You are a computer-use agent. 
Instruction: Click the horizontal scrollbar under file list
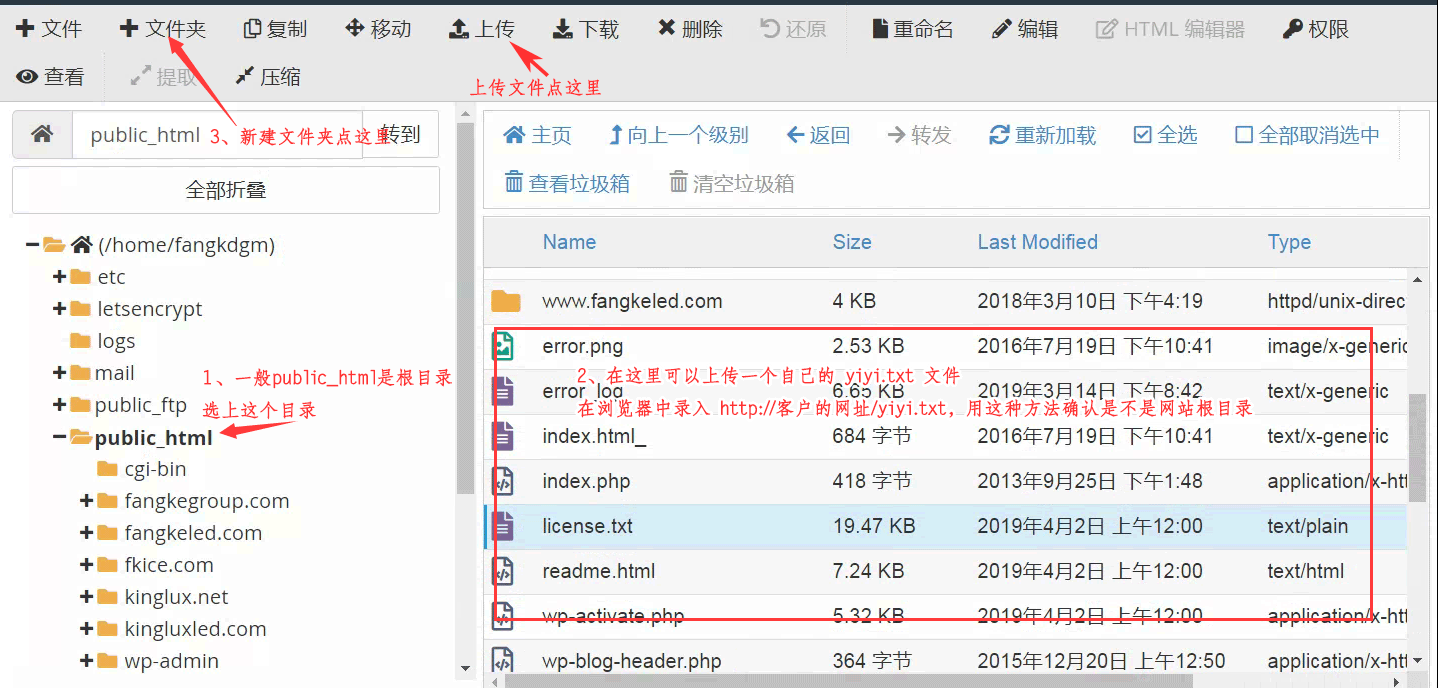point(900,681)
